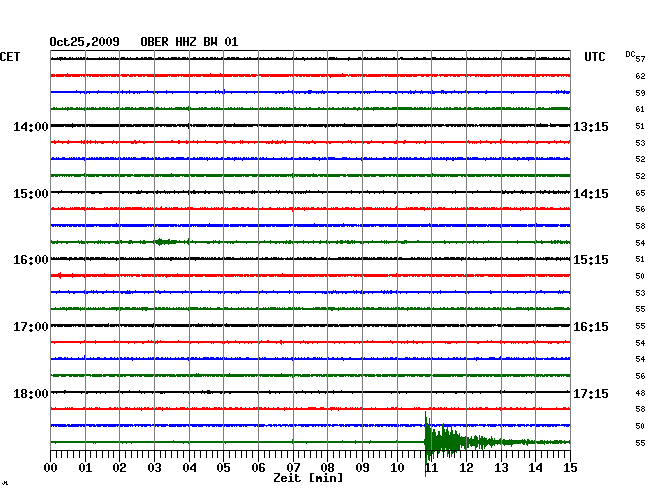Screen dimensions: 650x494
Task: Click minute tick label 10
Action: pyautogui.click(x=397, y=468)
